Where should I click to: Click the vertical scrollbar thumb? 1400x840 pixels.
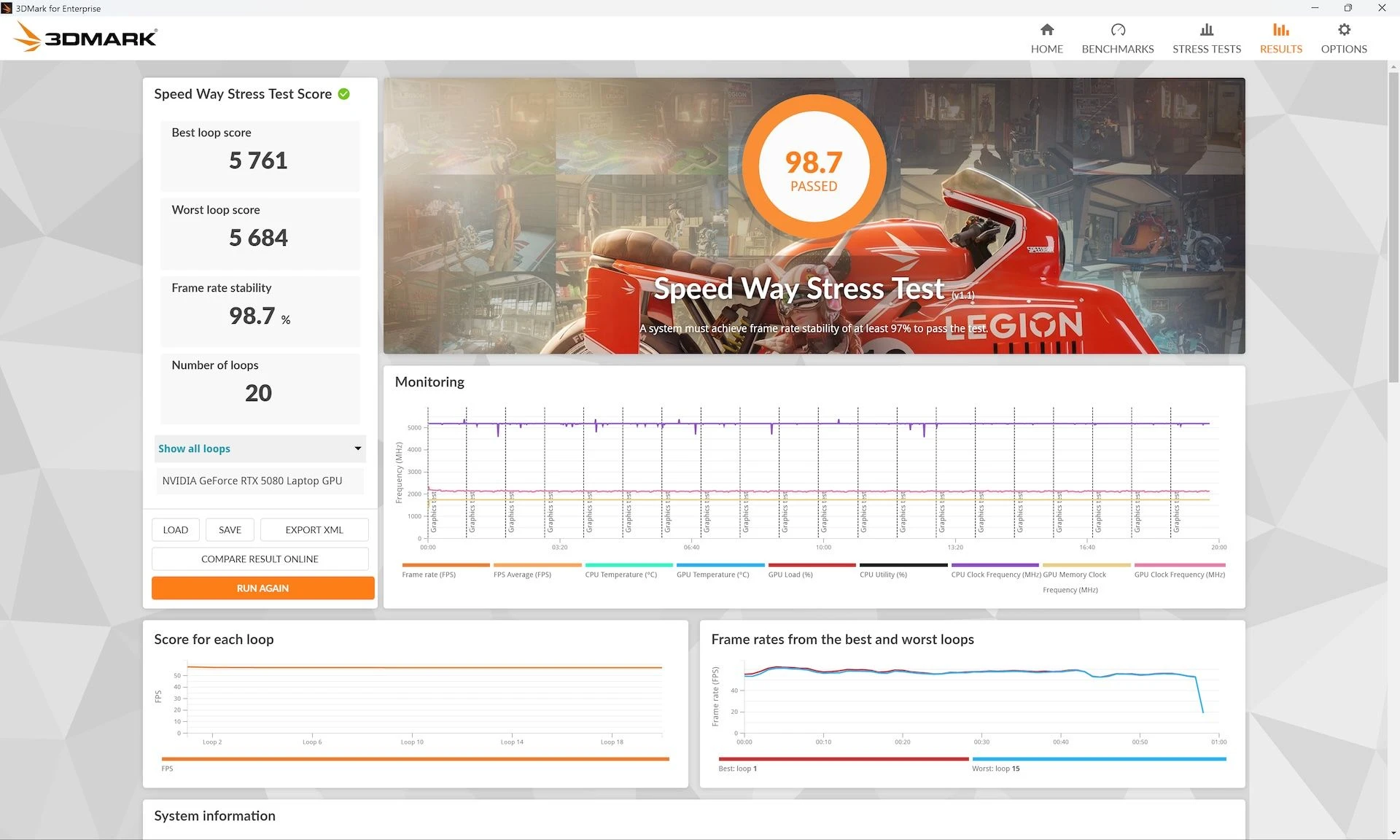coord(1393,226)
